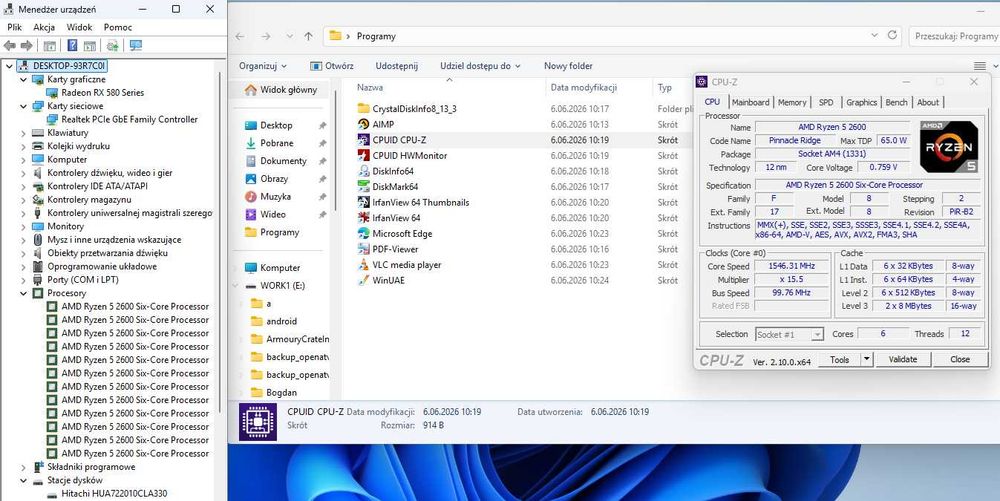The width and height of the screenshot is (1000, 501).
Task: Click the Radeon RX 580 Series device icon
Action: coord(52,93)
